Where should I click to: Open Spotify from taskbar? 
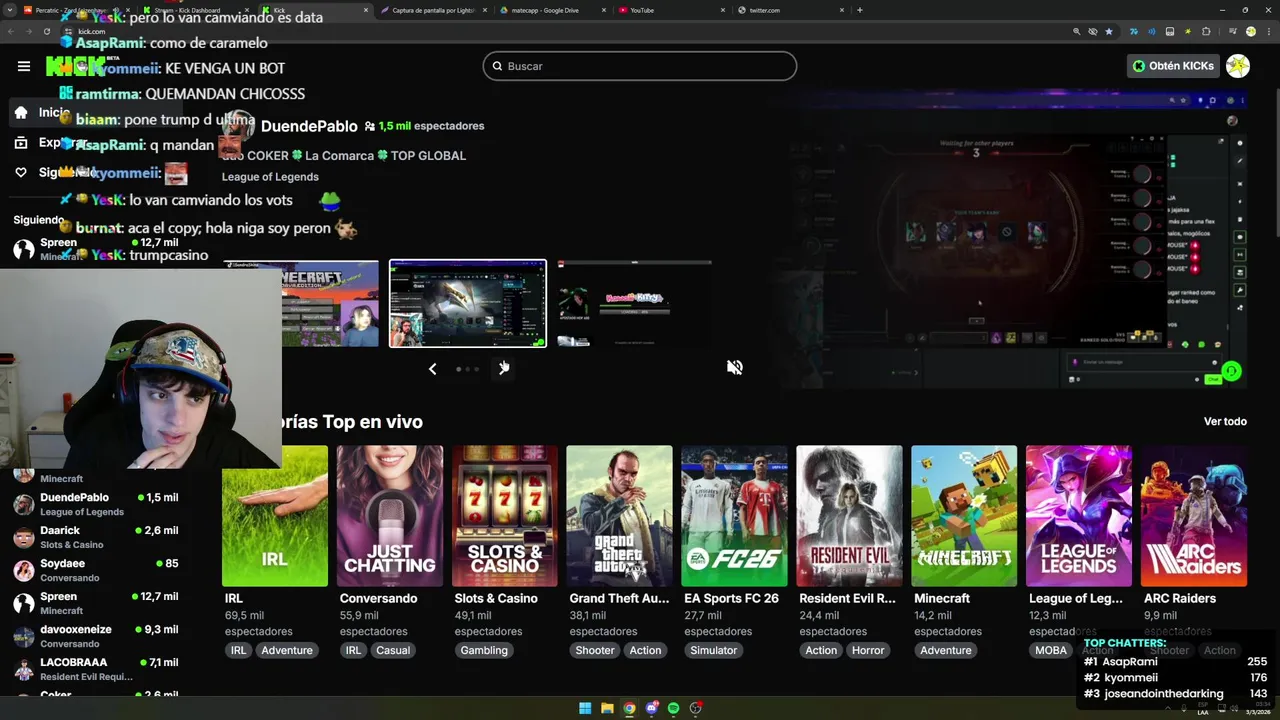click(x=673, y=708)
